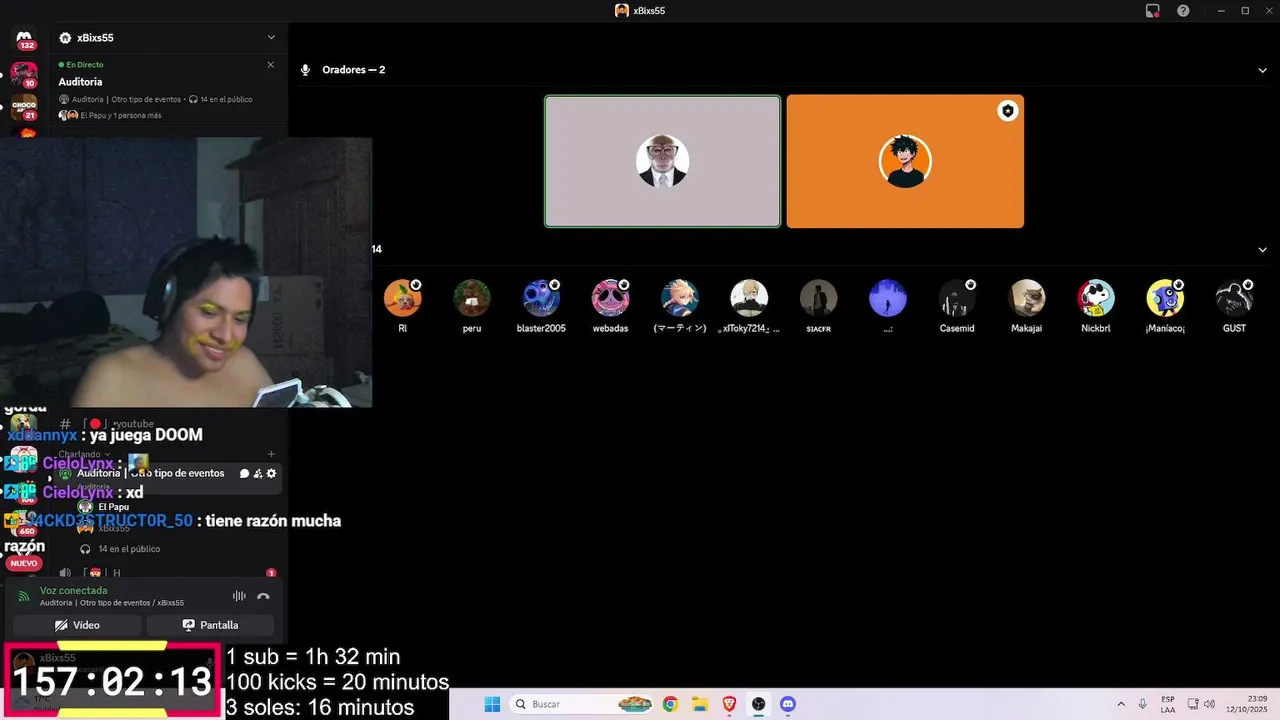Image resolution: width=1280 pixels, height=720 pixels.
Task: Open the CHOCO server icon
Action: click(x=24, y=107)
